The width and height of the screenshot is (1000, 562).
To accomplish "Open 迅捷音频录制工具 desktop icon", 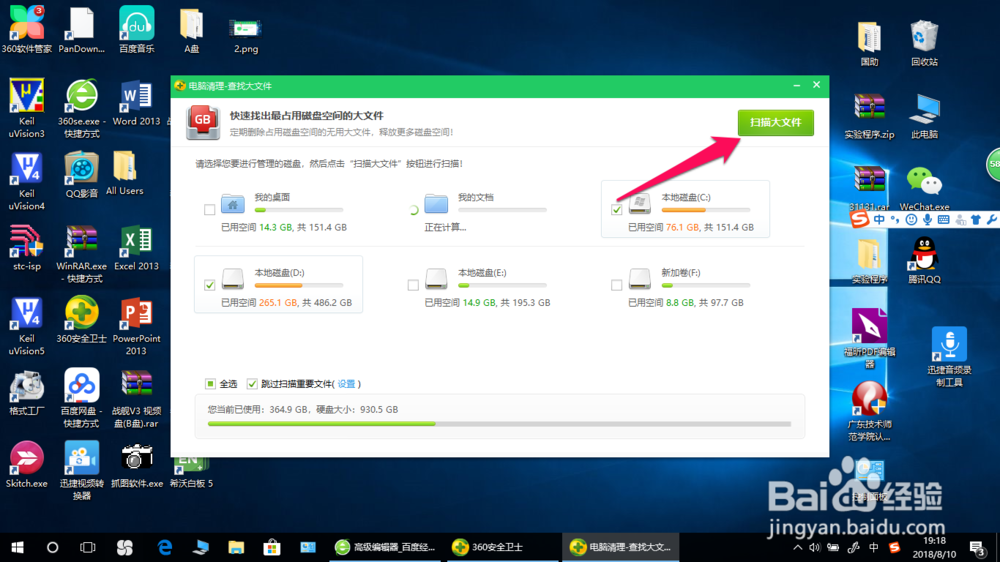I will click(949, 357).
